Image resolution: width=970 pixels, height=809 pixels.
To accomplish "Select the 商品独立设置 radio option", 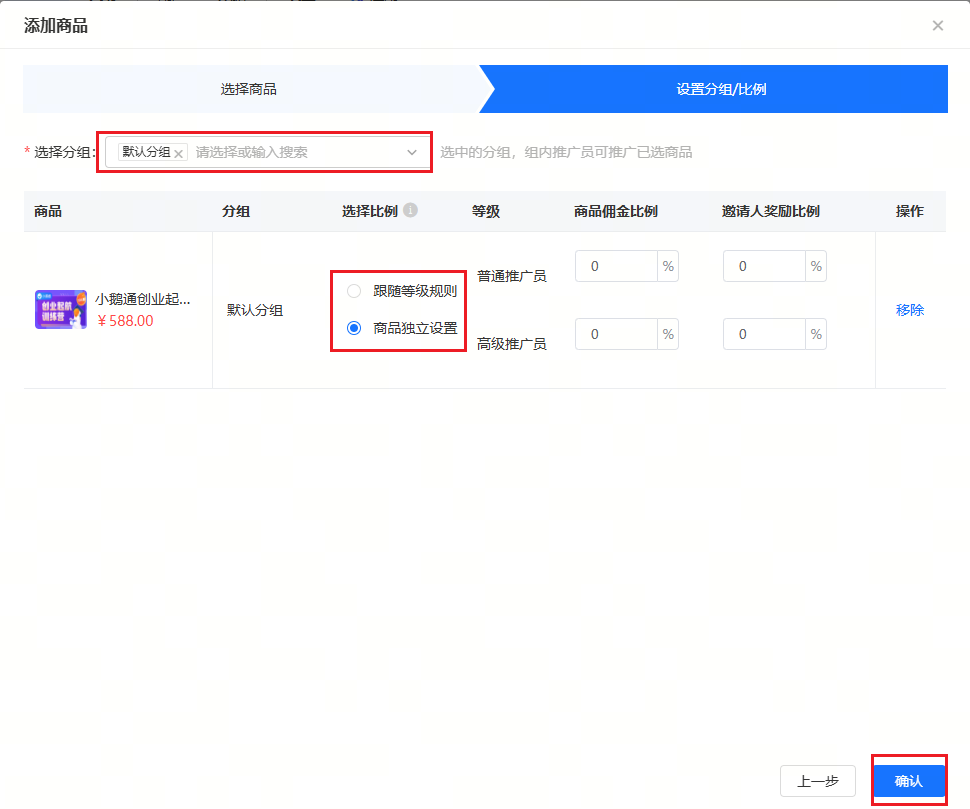I will coord(354,328).
